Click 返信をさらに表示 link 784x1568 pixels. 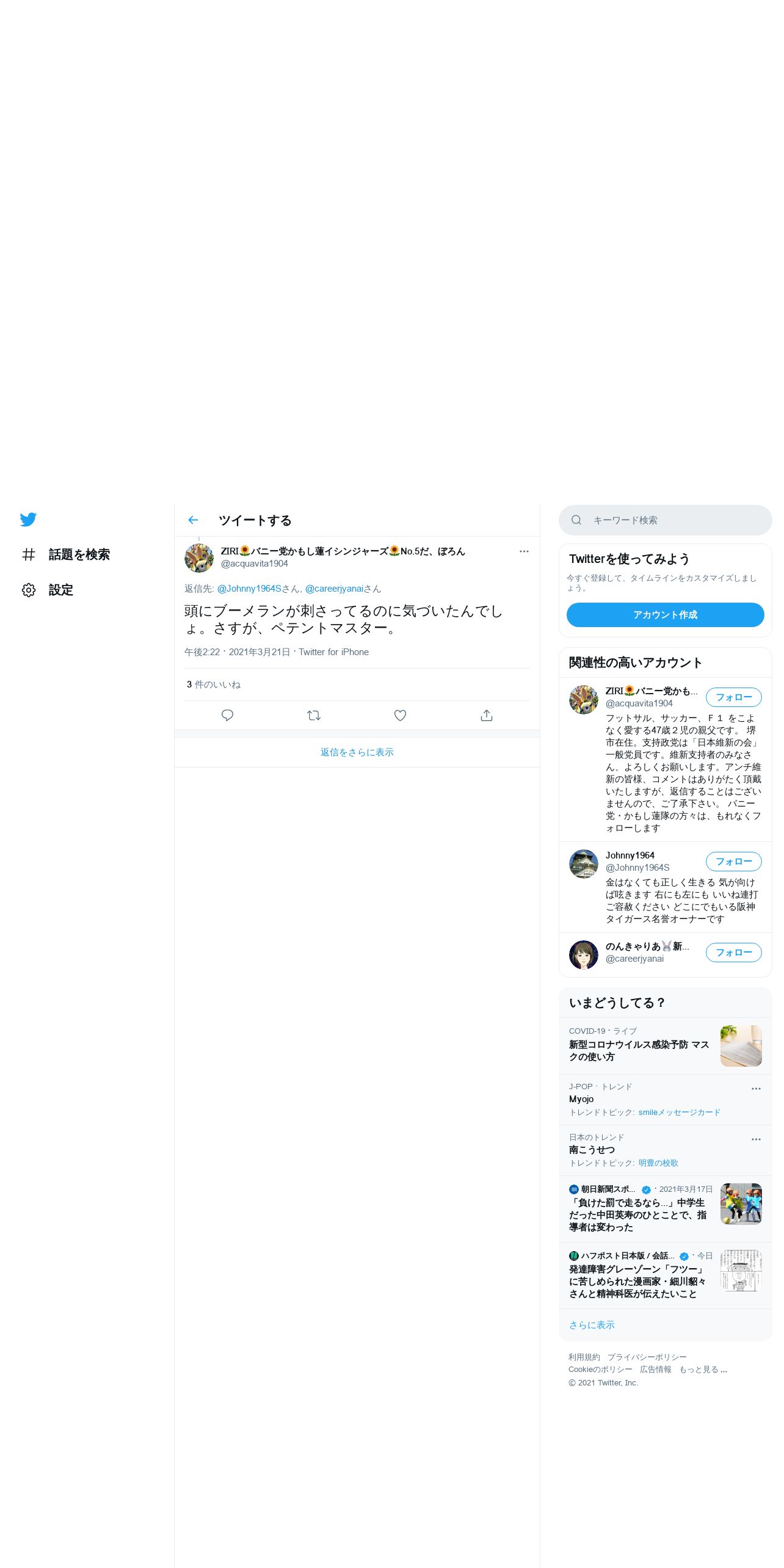tap(357, 752)
